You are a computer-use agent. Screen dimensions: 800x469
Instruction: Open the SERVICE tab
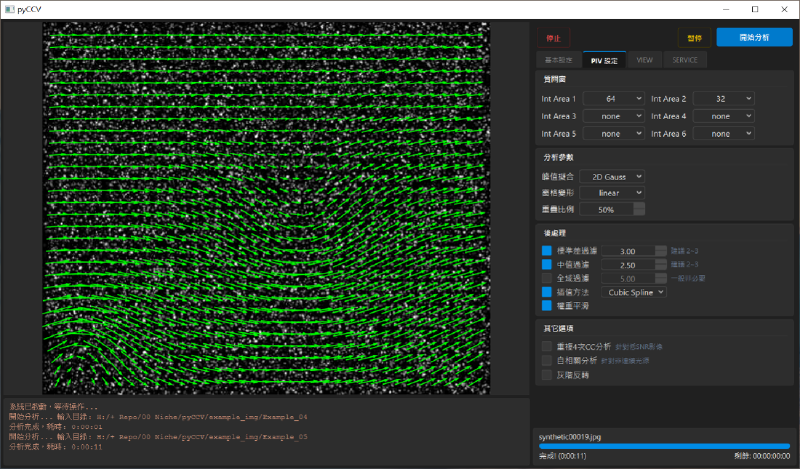click(x=685, y=60)
